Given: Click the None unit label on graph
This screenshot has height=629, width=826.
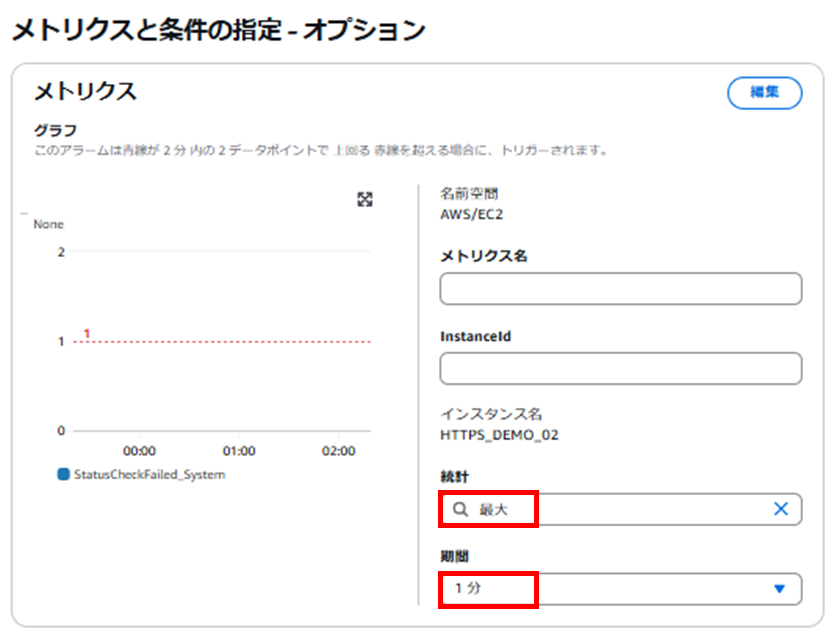Looking at the screenshot, I should 48,224.
